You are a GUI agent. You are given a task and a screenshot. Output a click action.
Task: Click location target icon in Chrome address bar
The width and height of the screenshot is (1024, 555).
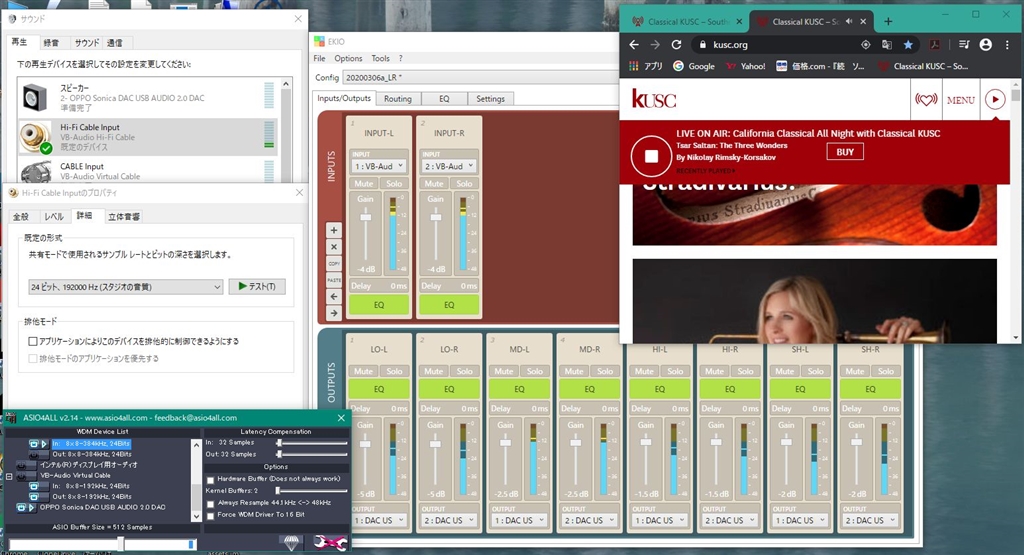point(865,44)
